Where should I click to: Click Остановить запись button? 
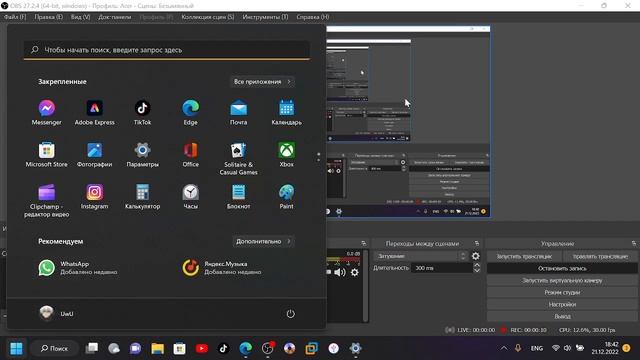(x=562, y=268)
